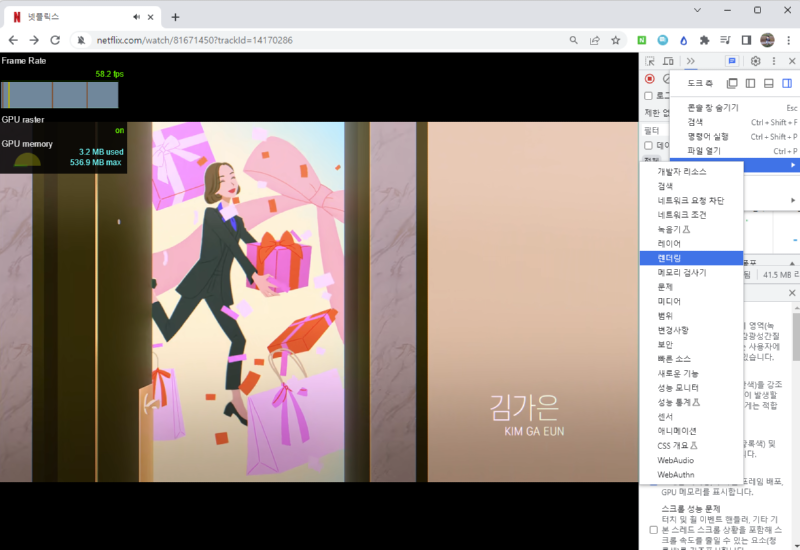Bookmark this page with the star icon

[x=616, y=40]
